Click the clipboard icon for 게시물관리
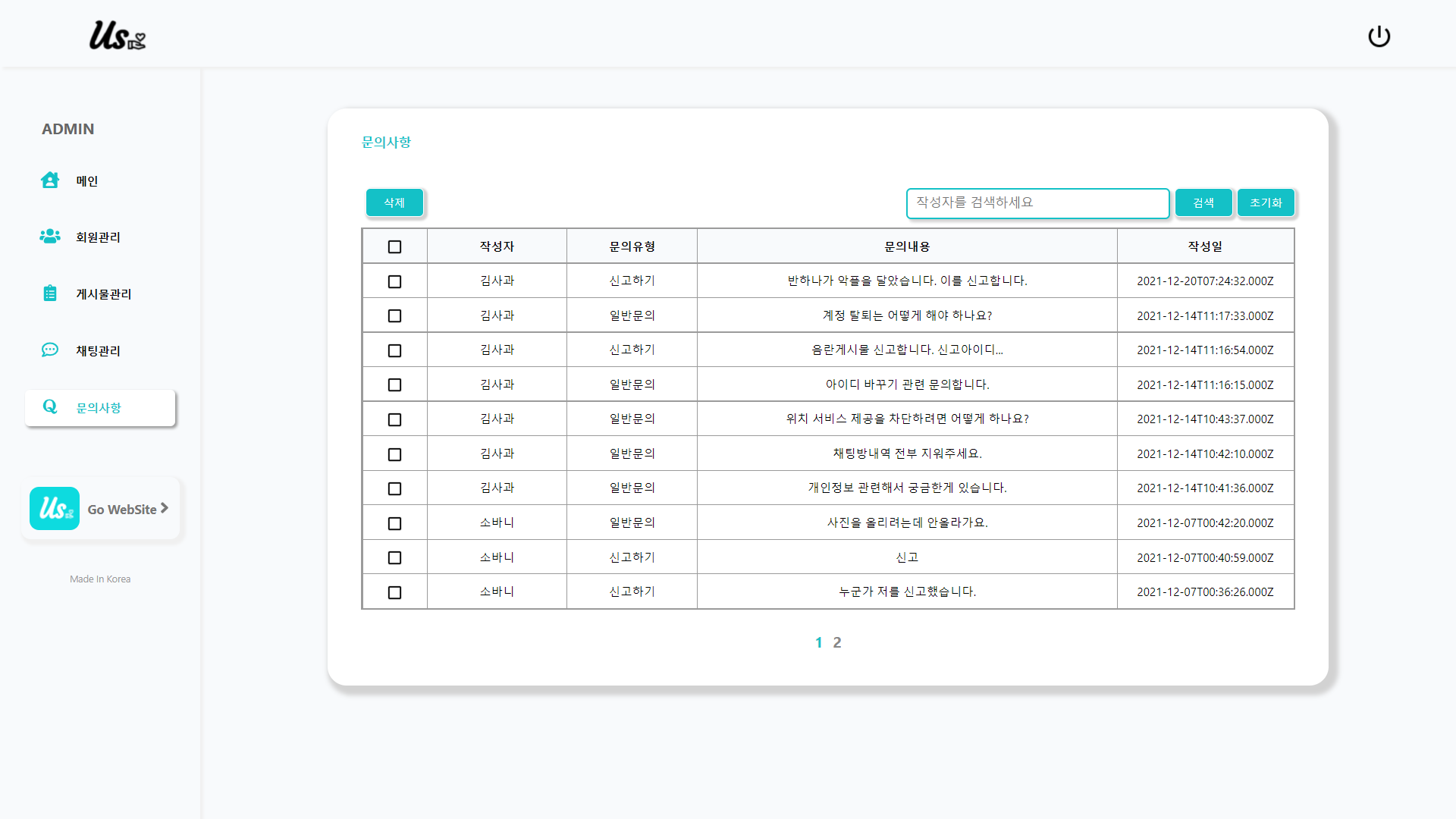The width and height of the screenshot is (1456, 819). point(49,293)
